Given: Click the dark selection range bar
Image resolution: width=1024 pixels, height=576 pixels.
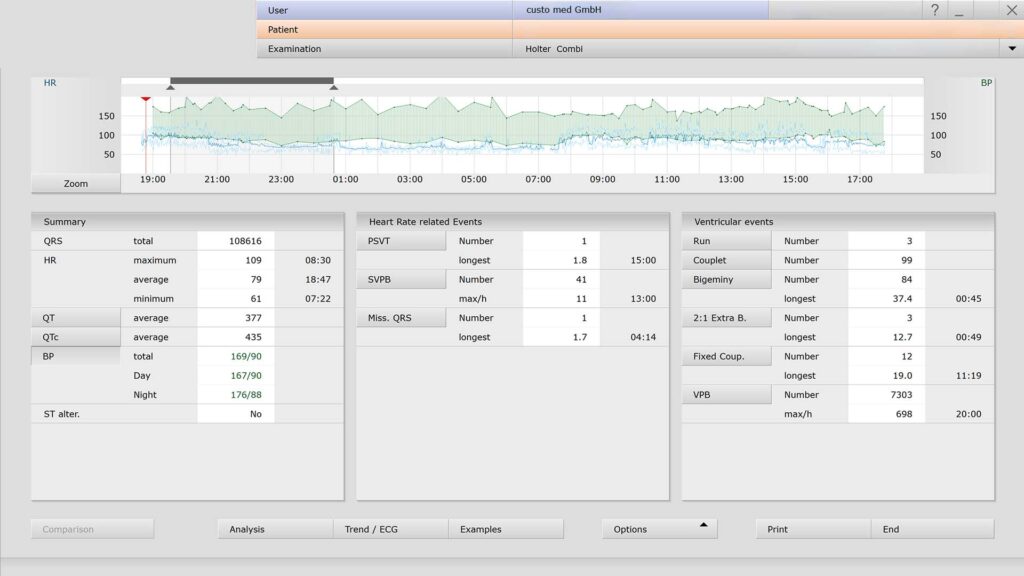Looking at the screenshot, I should (252, 80).
